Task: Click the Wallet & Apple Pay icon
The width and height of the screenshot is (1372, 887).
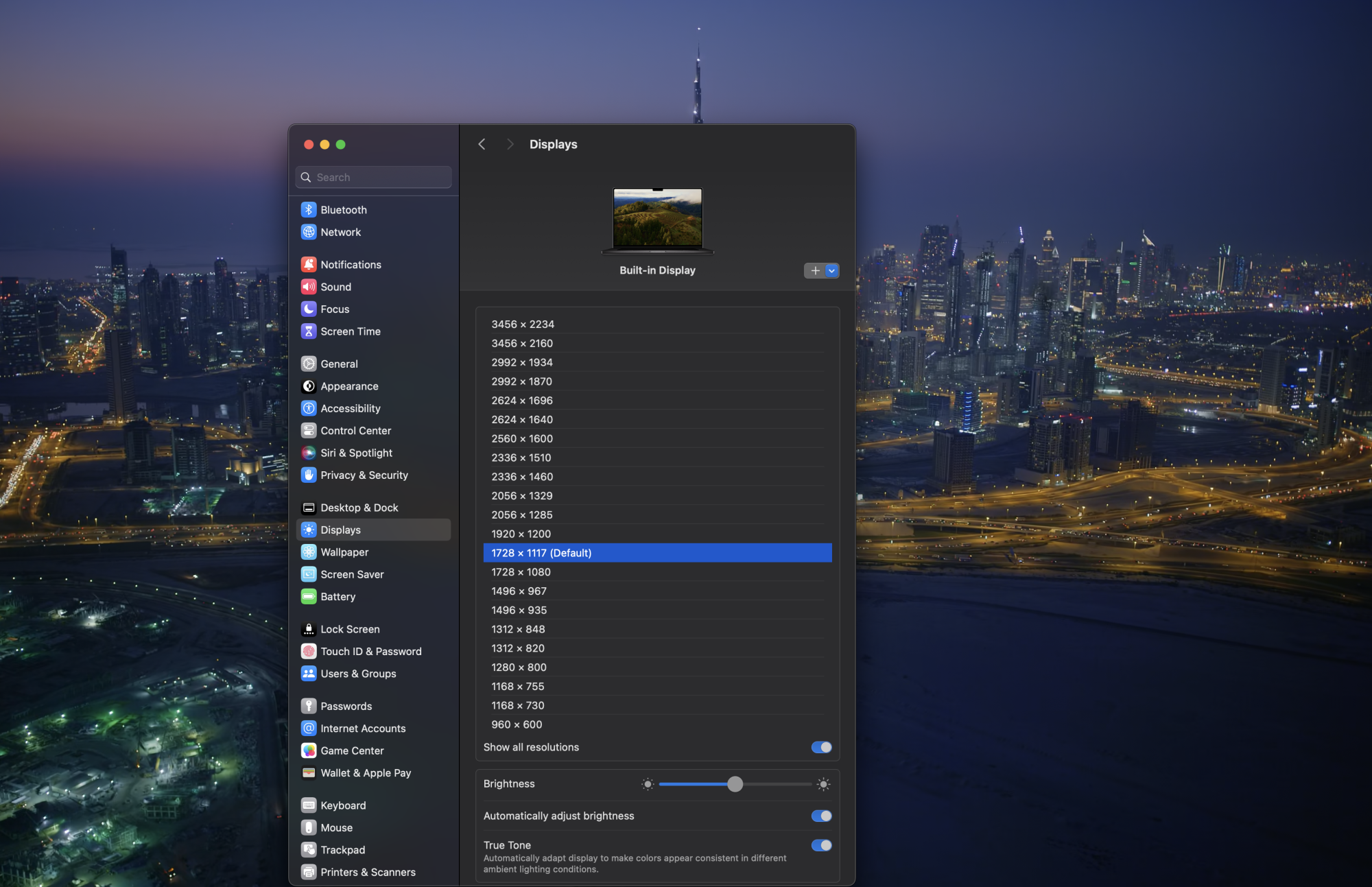Action: coord(309,773)
